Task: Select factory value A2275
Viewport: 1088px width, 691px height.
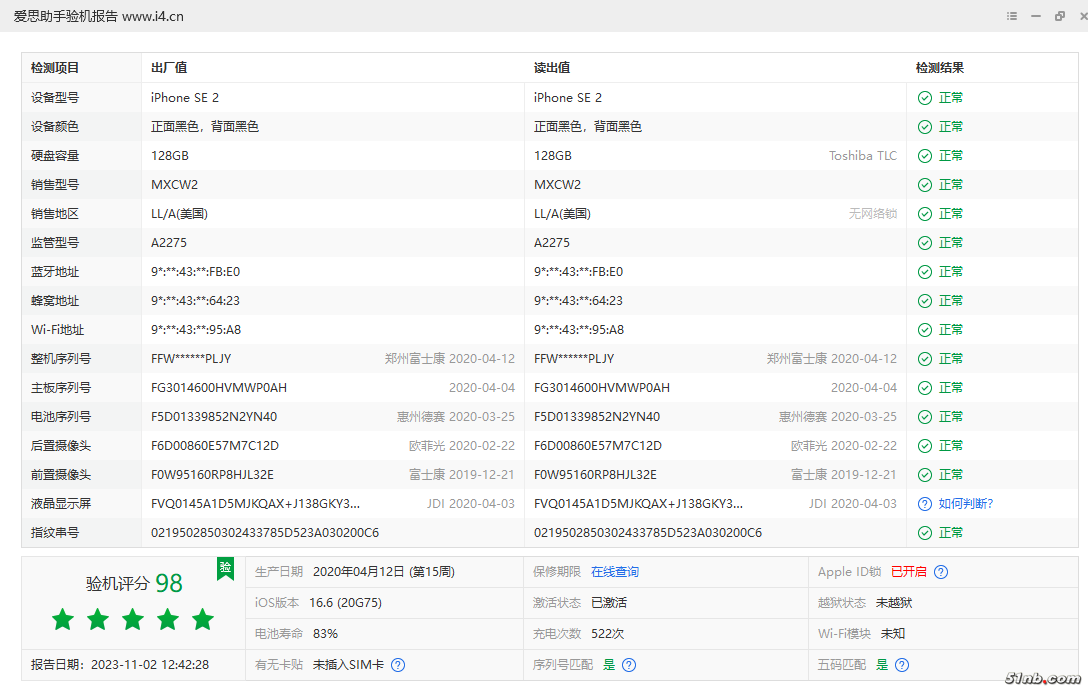Action: (x=169, y=243)
